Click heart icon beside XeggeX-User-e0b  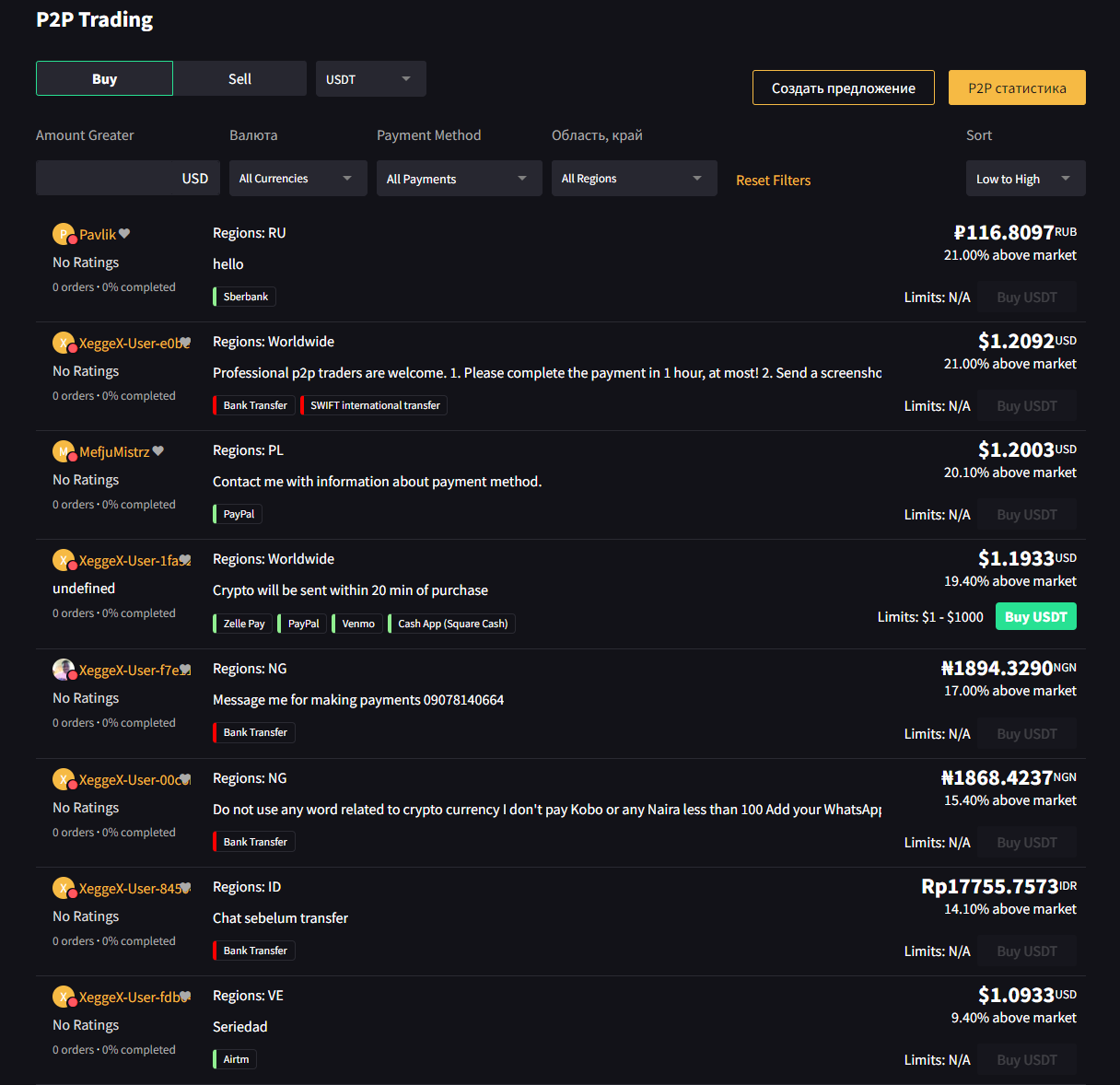click(185, 343)
